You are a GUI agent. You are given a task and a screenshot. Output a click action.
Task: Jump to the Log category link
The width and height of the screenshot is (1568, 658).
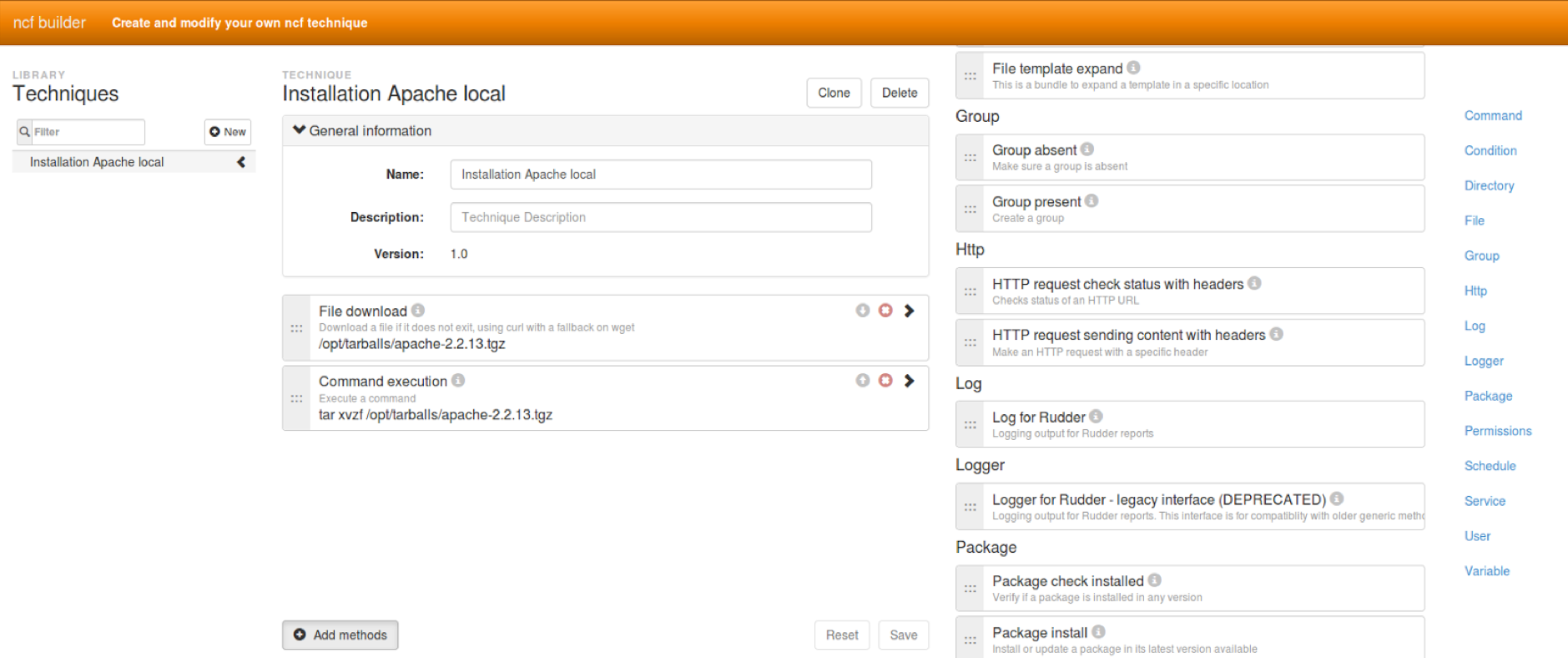(1475, 326)
